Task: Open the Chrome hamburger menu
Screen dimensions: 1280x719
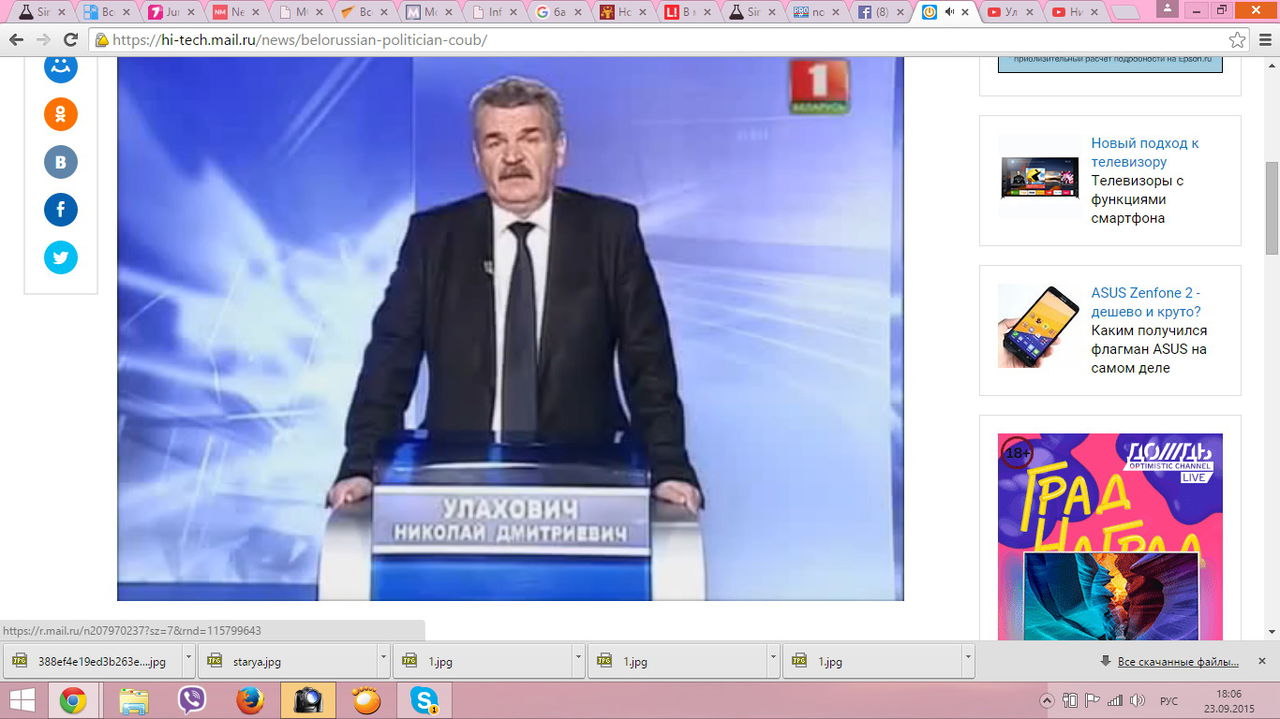Action: pos(1263,40)
